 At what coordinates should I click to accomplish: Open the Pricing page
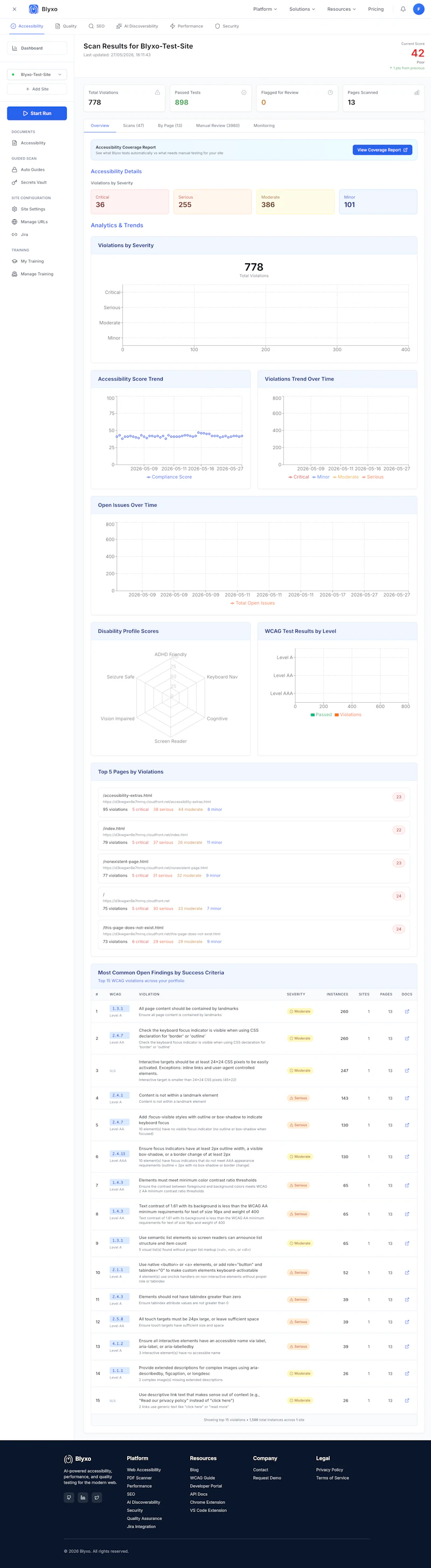(376, 9)
